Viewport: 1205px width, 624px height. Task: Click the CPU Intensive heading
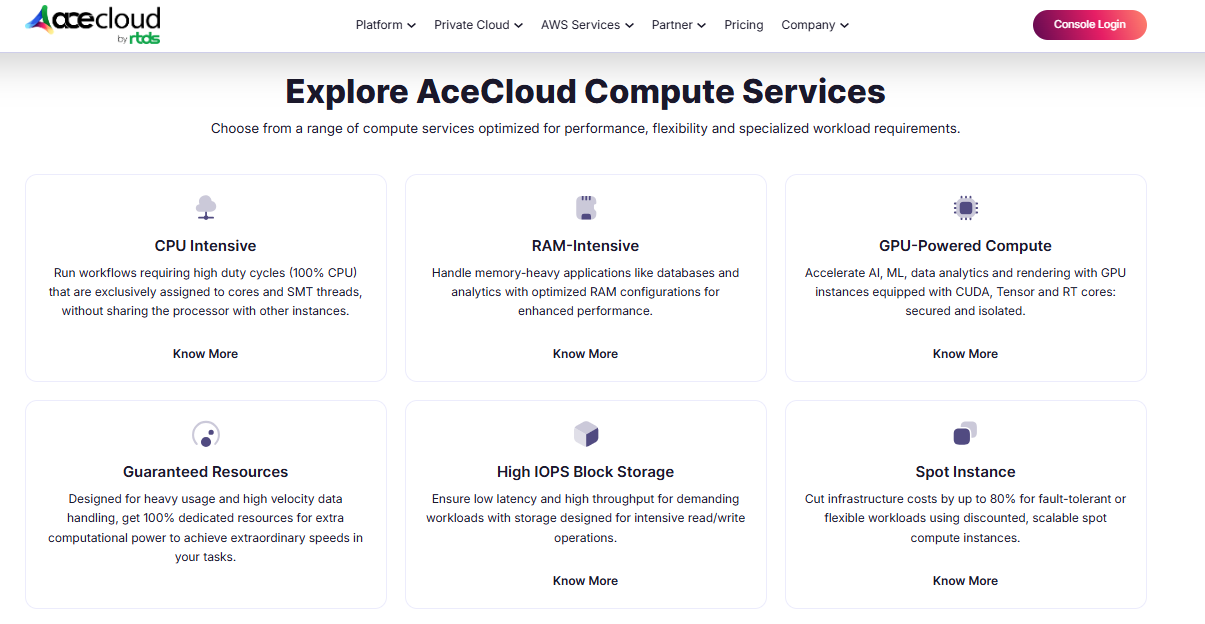coord(206,246)
